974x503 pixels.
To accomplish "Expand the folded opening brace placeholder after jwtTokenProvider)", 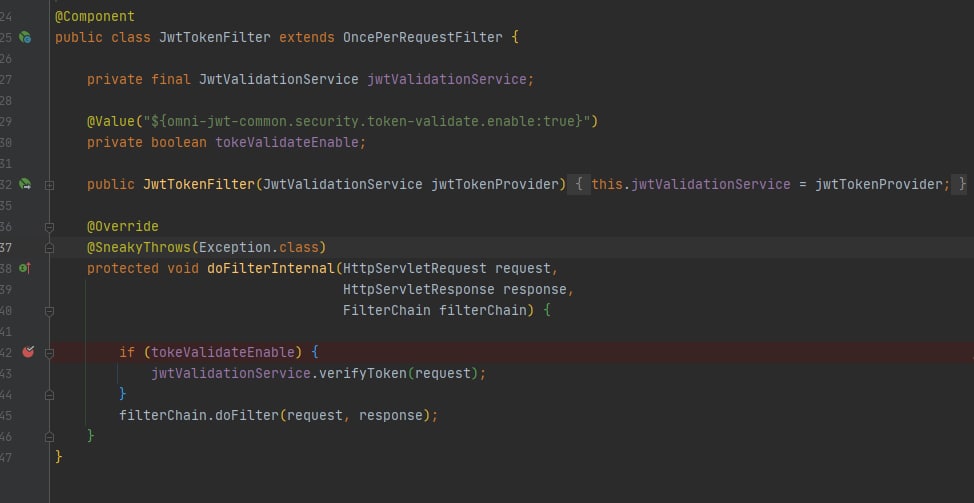I will point(578,184).
